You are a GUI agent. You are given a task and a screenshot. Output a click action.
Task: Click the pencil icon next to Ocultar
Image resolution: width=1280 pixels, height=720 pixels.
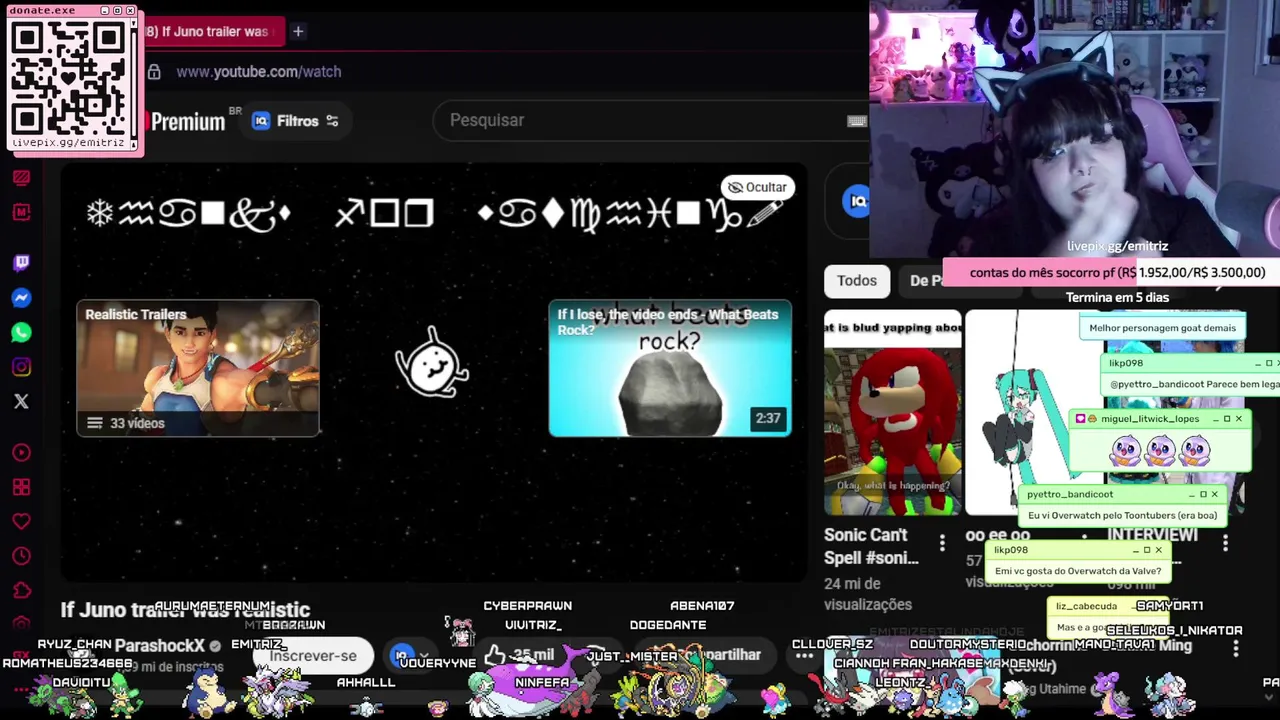(764, 213)
